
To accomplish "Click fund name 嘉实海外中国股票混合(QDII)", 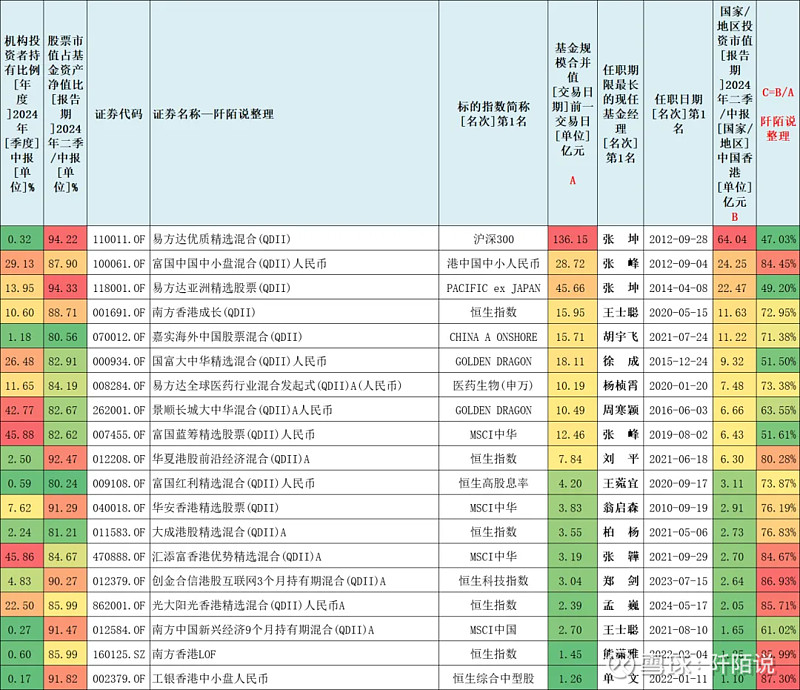I will (228, 337).
